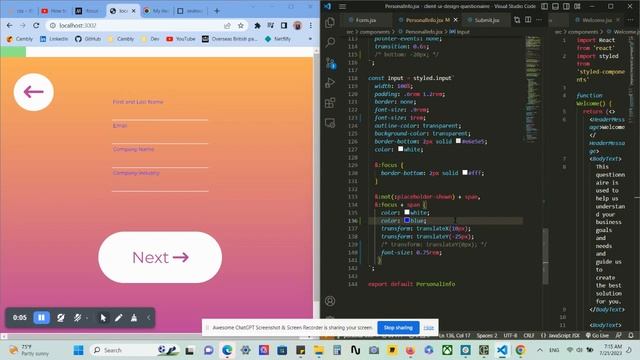Focus the Company Industry input field
The height and width of the screenshot is (360, 640).
[160, 182]
